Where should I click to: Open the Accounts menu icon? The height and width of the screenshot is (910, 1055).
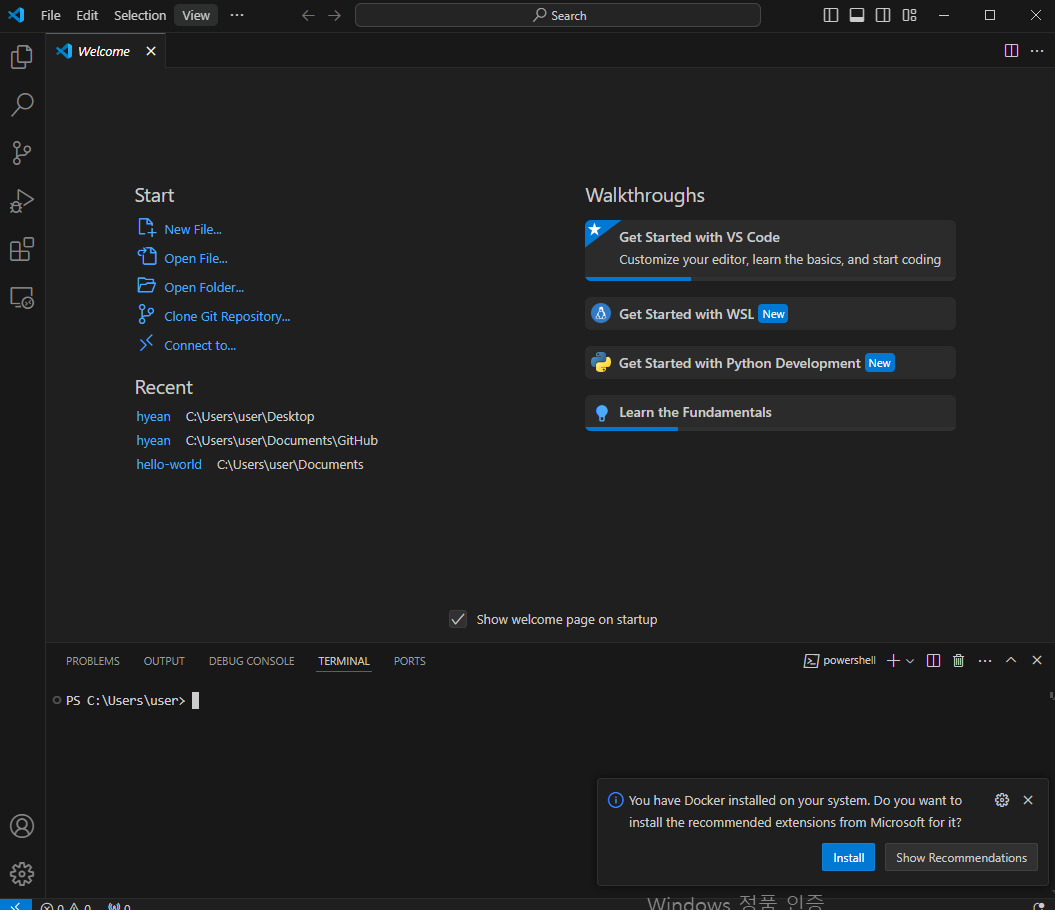[22, 826]
